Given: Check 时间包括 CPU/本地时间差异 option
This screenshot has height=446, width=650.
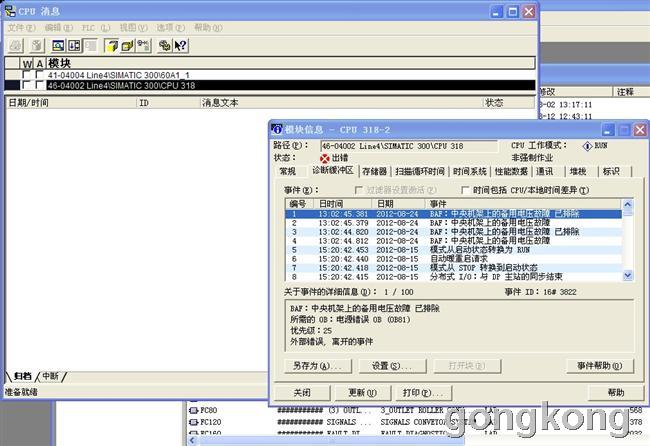Looking at the screenshot, I should [x=465, y=190].
